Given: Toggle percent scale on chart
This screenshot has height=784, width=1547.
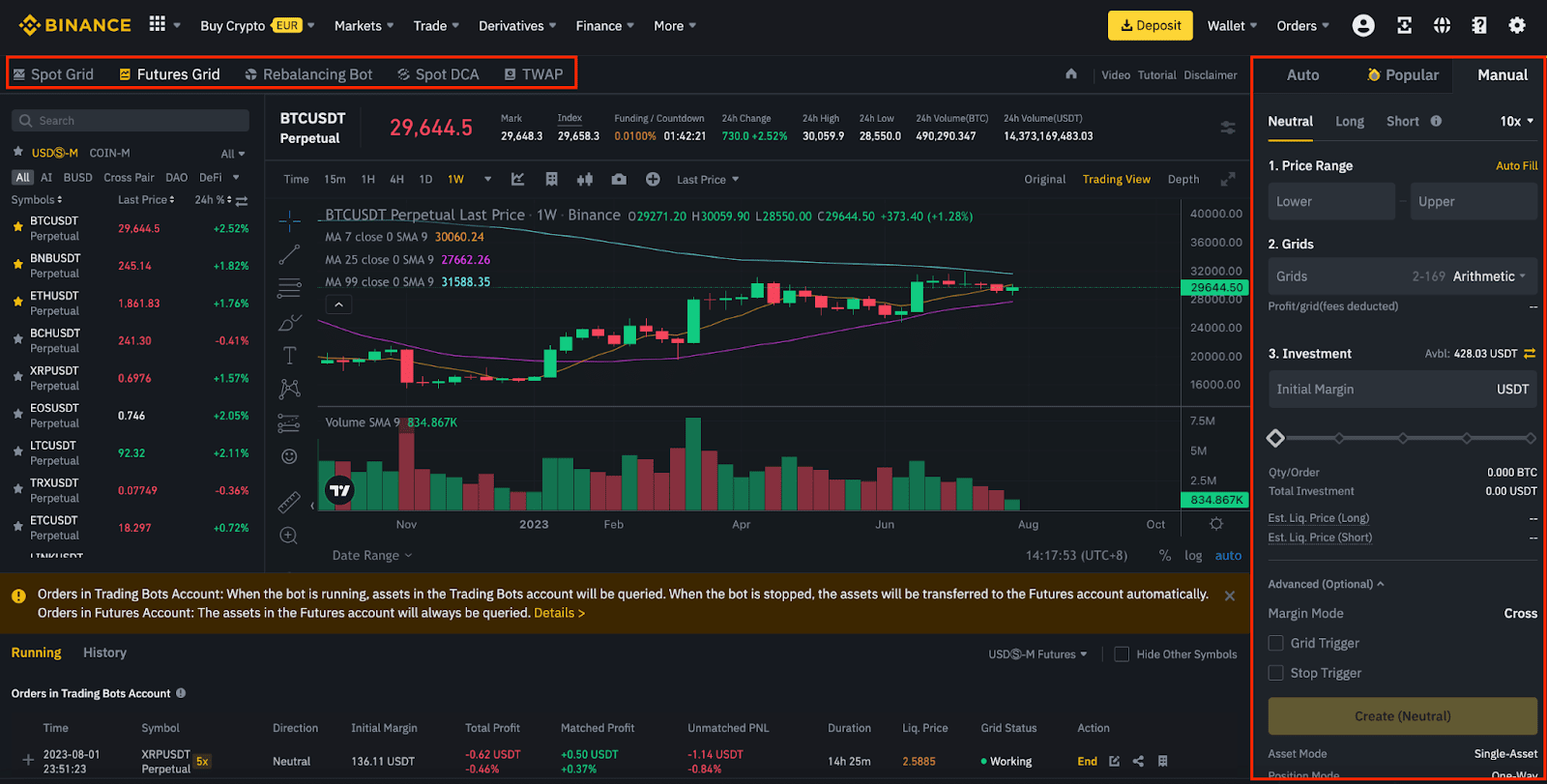Looking at the screenshot, I should coord(1165,556).
